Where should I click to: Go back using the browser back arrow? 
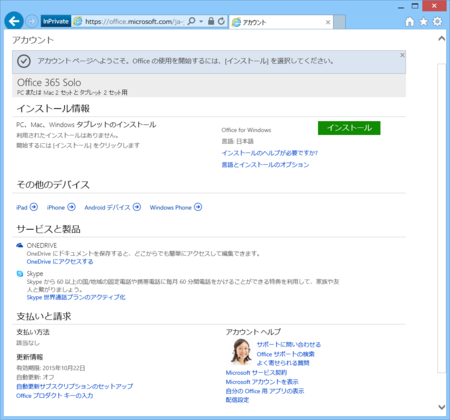coord(14,21)
